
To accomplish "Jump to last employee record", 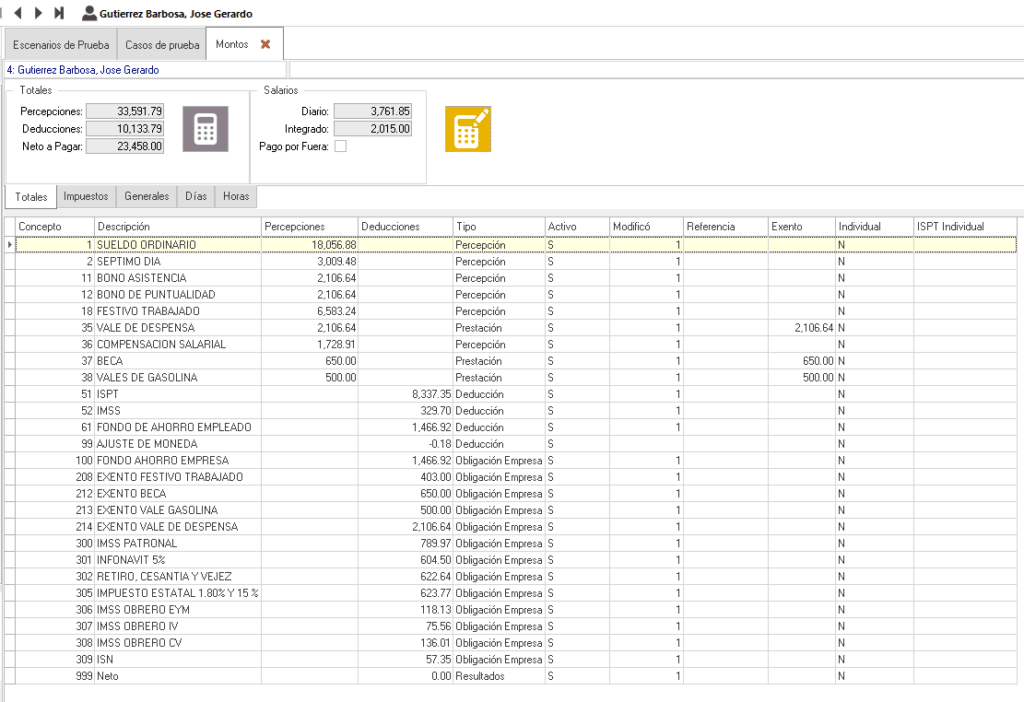I will tap(59, 14).
